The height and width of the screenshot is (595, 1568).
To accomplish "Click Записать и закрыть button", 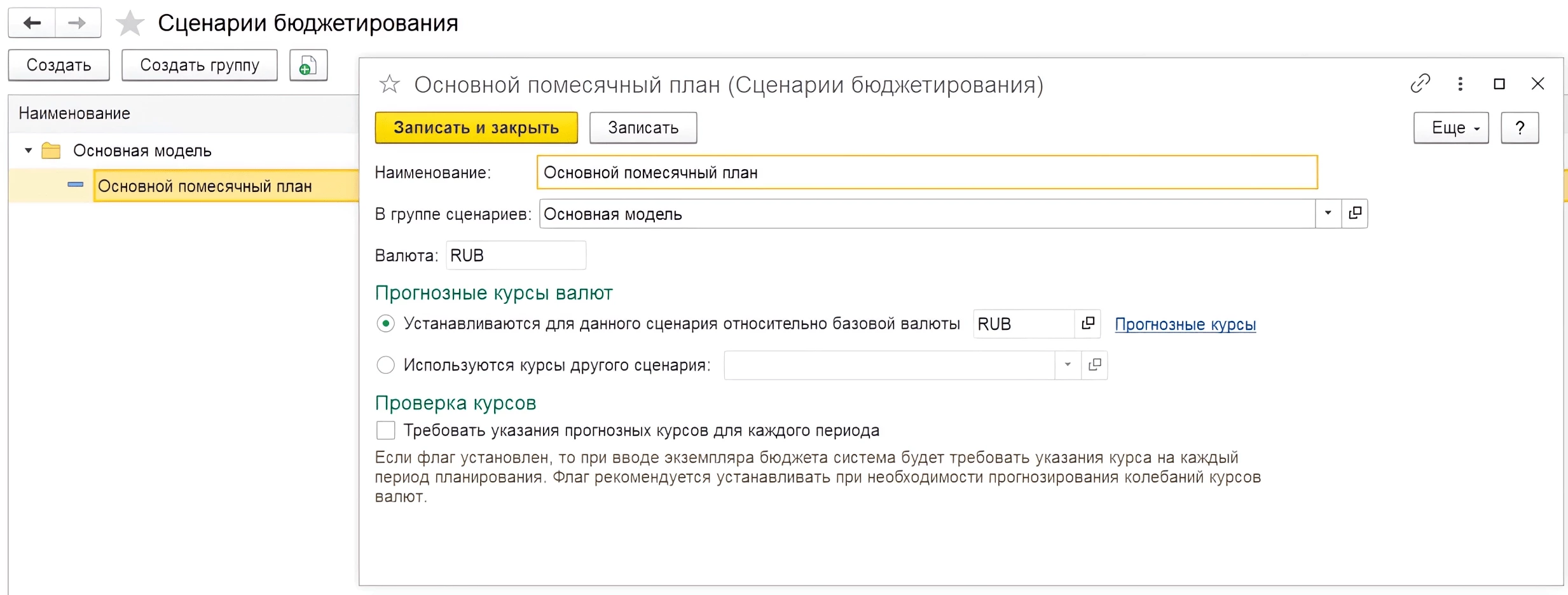I will [x=476, y=128].
